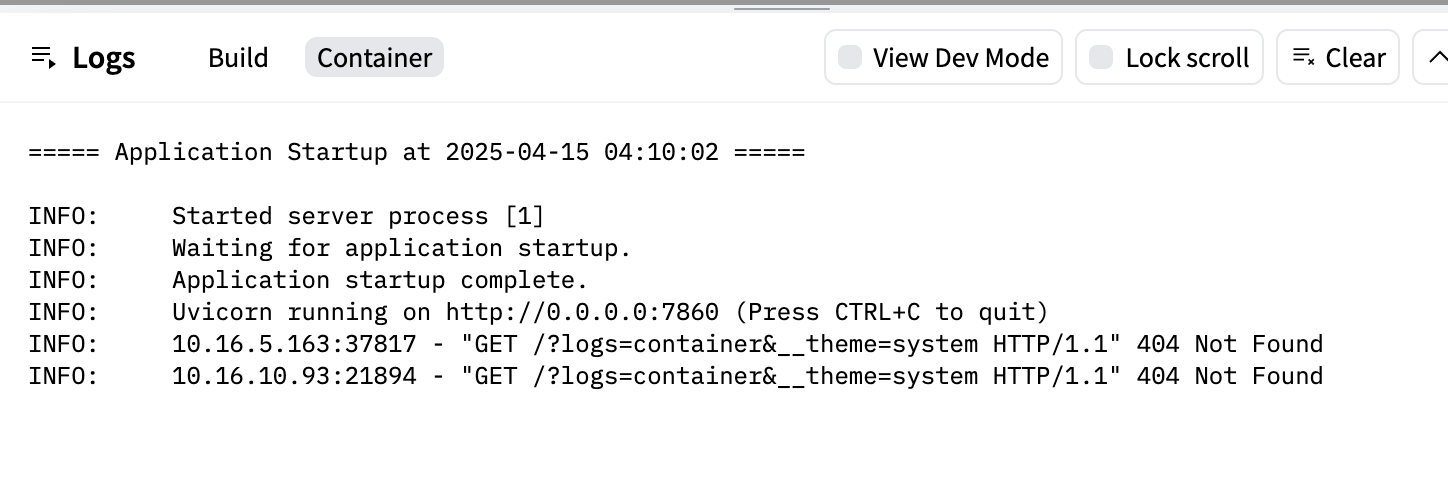
Task: Collapse the logs panel with the up chevron
Action: [x=1434, y=57]
